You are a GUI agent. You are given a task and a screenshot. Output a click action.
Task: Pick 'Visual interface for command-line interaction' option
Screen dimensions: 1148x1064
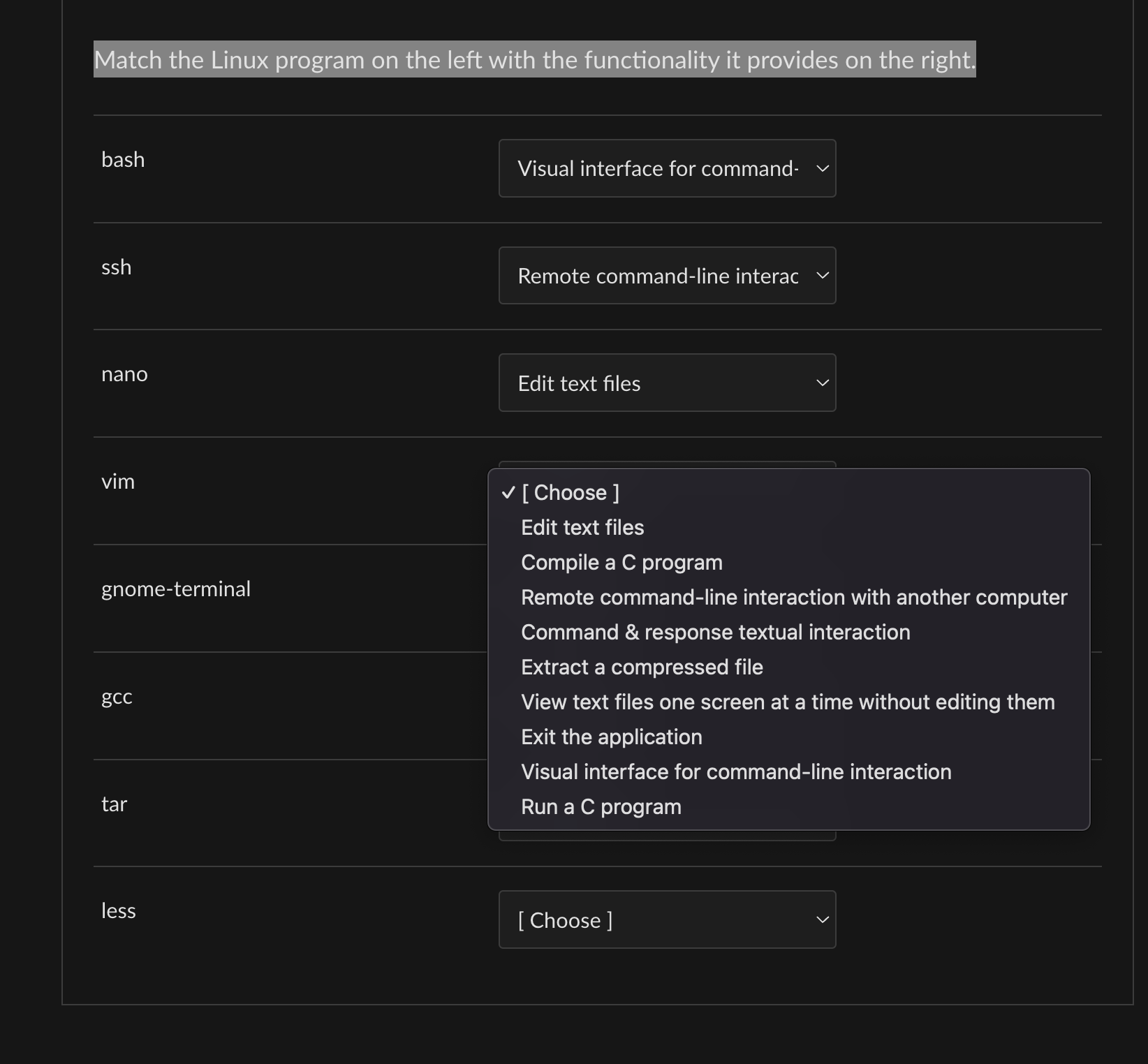(788, 771)
